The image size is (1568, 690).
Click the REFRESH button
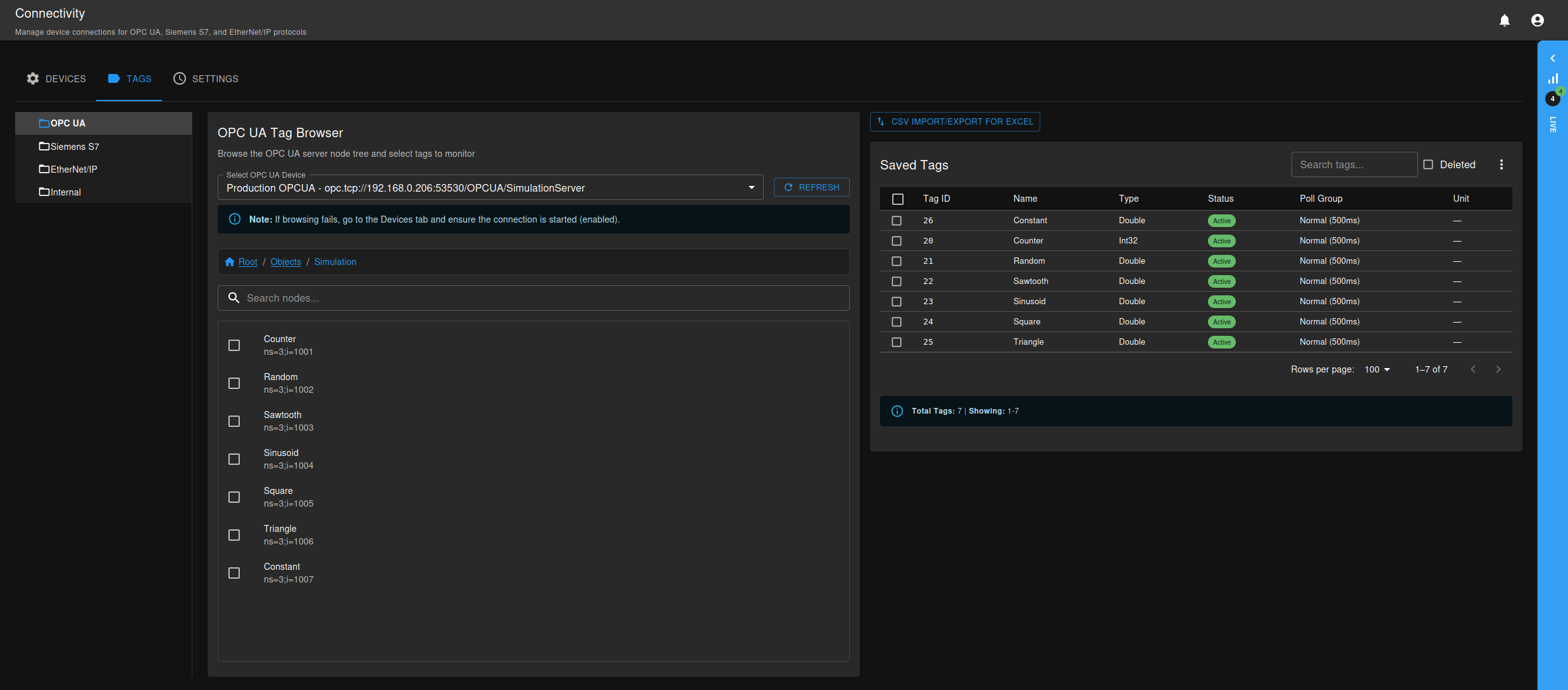(x=812, y=187)
